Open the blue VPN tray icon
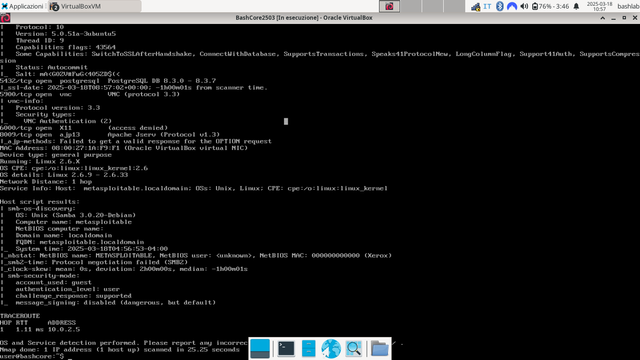The width and height of the screenshot is (640, 360). [512, 7]
